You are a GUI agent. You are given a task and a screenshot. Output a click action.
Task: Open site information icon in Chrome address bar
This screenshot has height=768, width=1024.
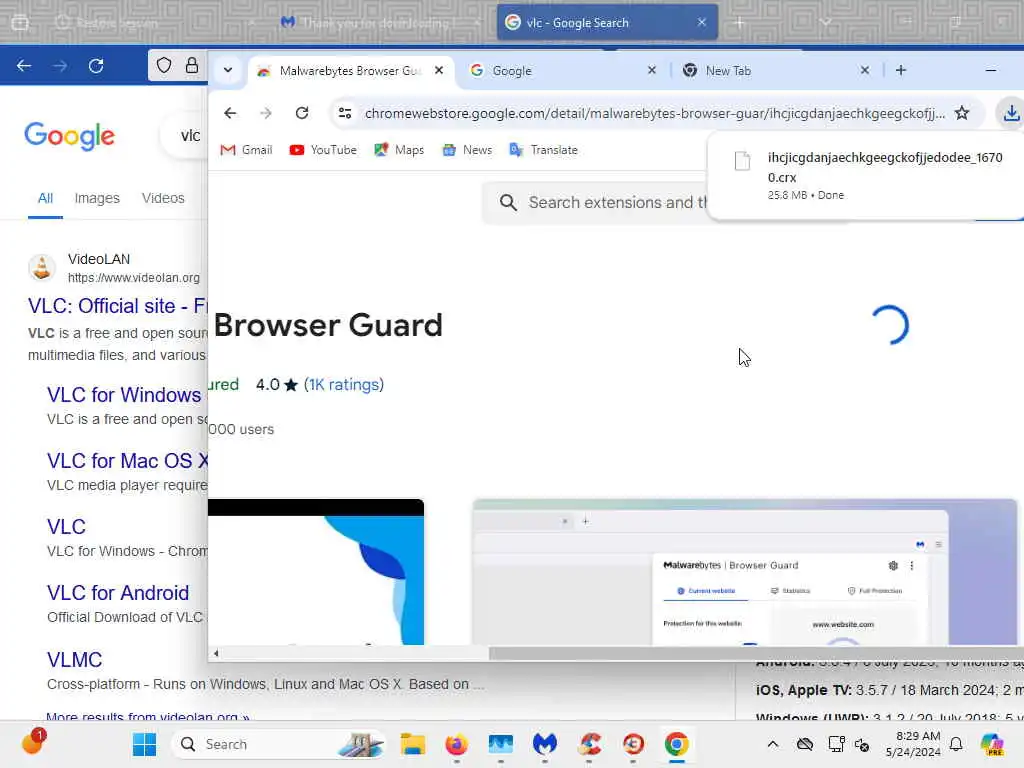[x=345, y=113]
